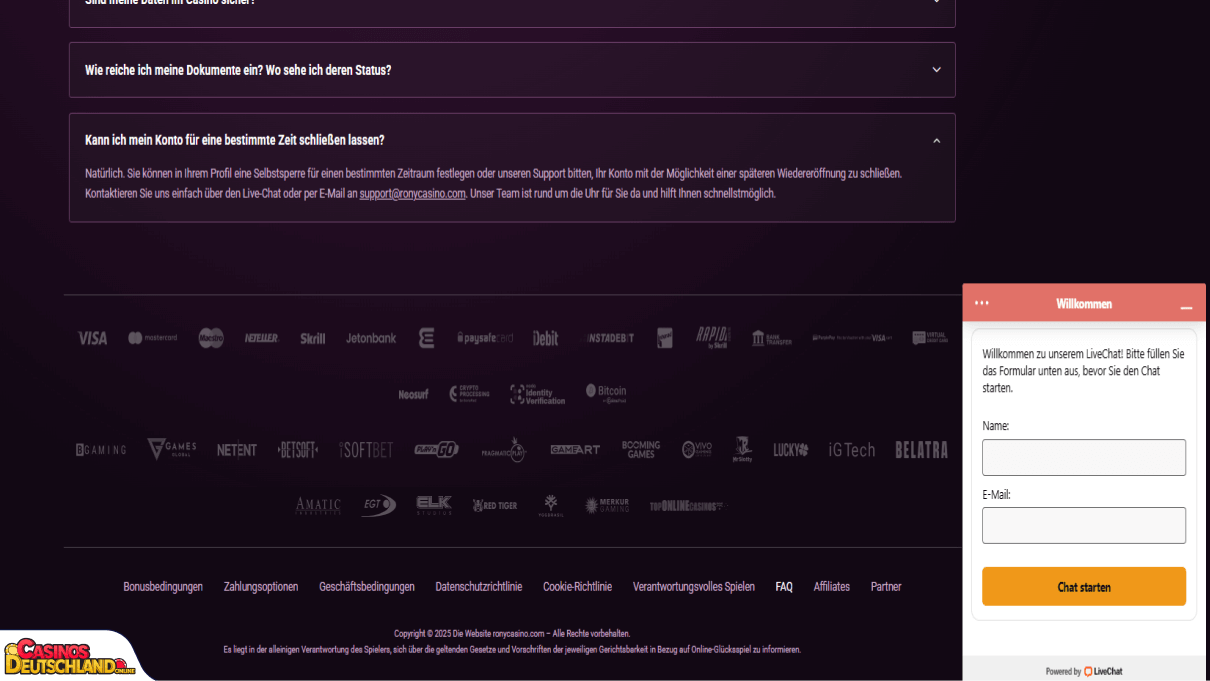Minimize the Willkommen chat widget
This screenshot has width=1210, height=681.
click(x=1186, y=306)
